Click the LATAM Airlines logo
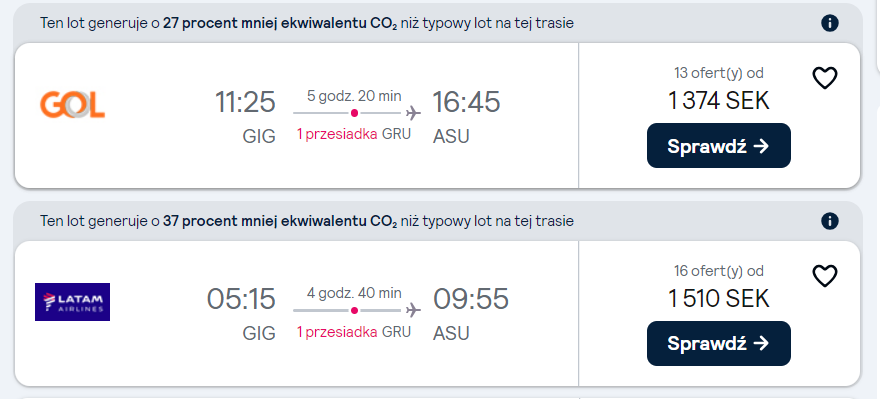880x399 pixels. coord(72,302)
